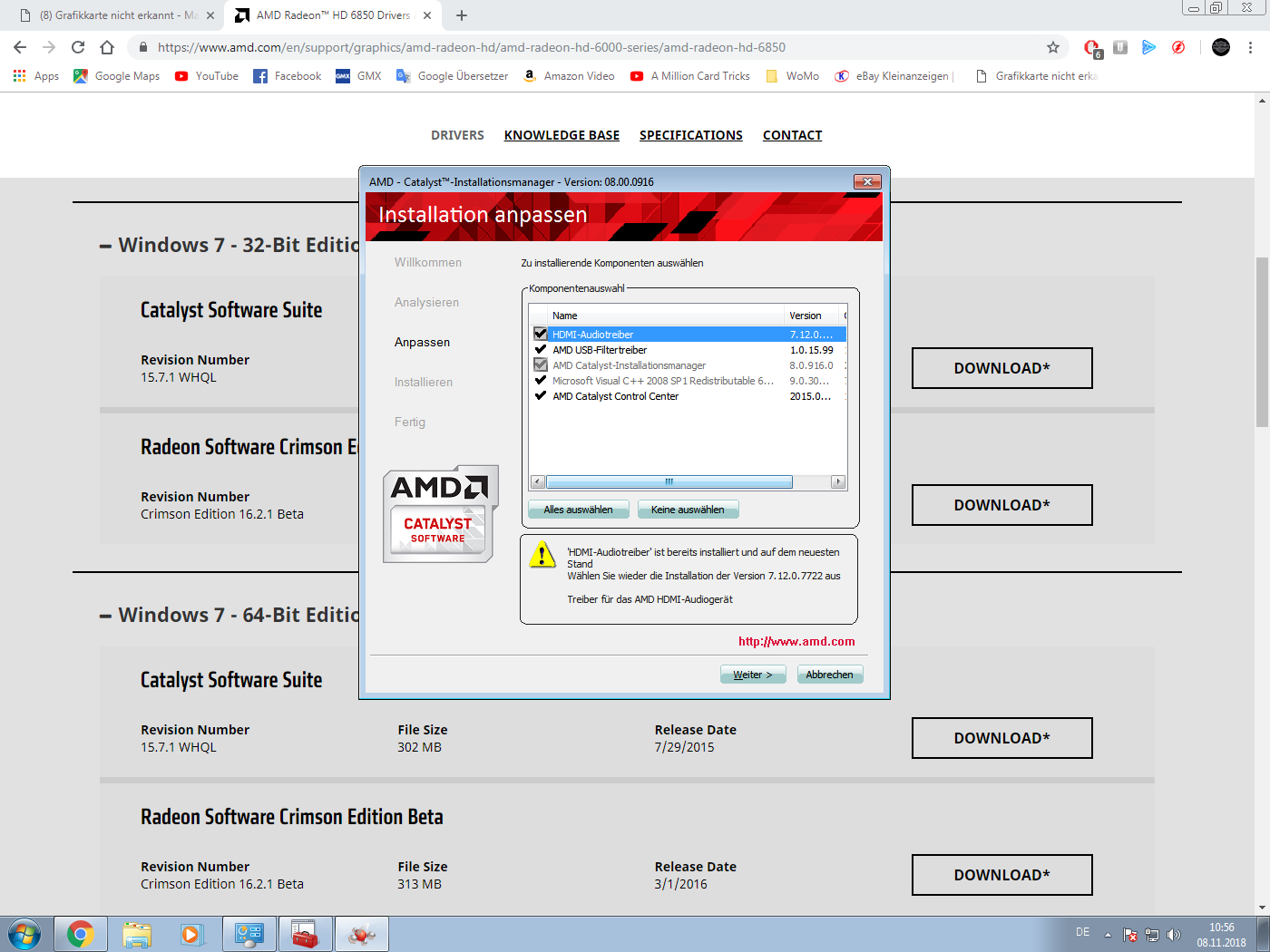Open the Chrome three-dot menu
This screenshot has width=1270, height=952.
point(1250,47)
